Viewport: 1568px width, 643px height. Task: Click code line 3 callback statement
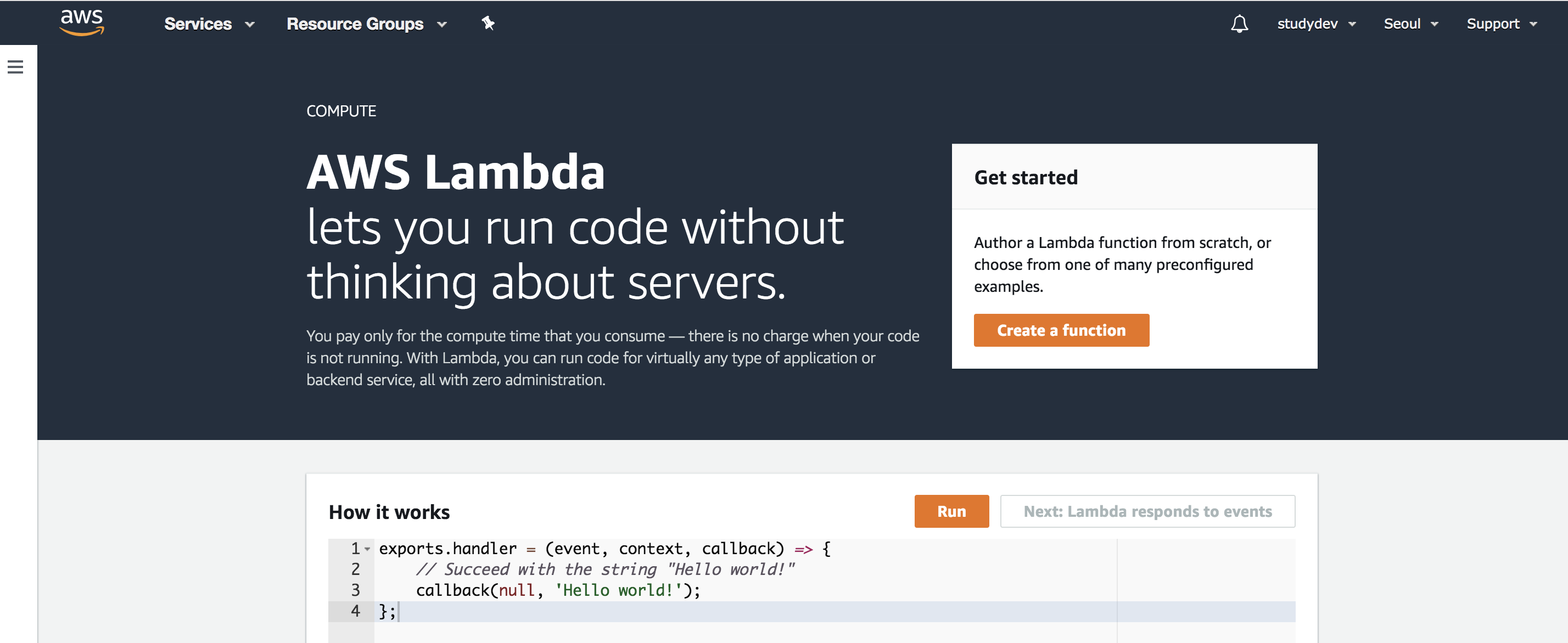(558, 590)
